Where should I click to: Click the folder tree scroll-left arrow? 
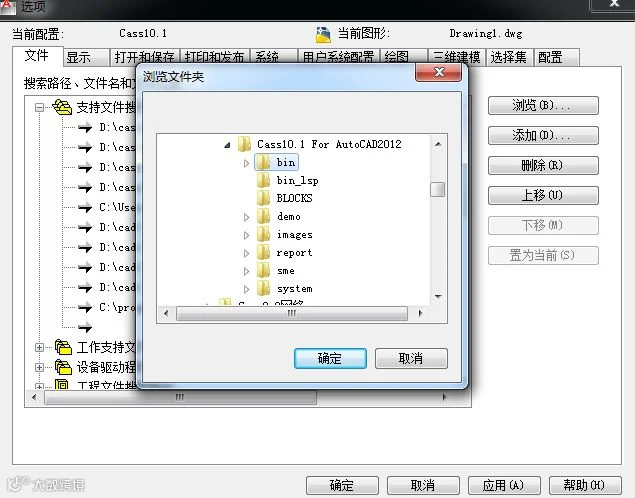pos(166,313)
